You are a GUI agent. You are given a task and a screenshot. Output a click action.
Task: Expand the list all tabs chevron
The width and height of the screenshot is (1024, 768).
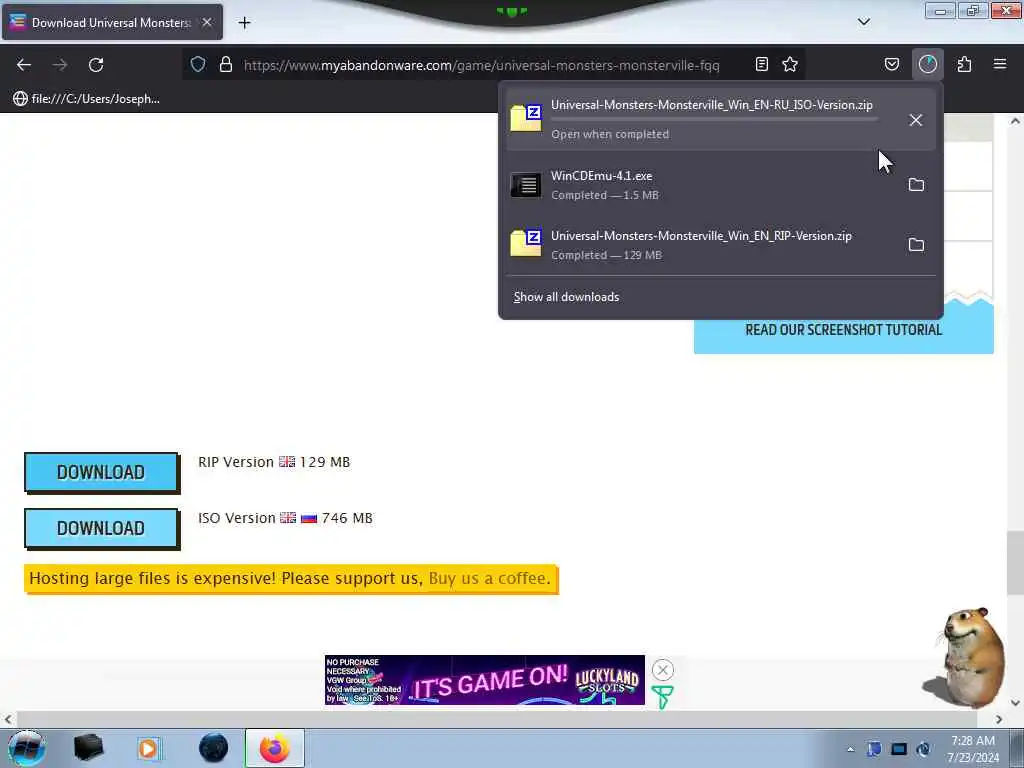[863, 22]
